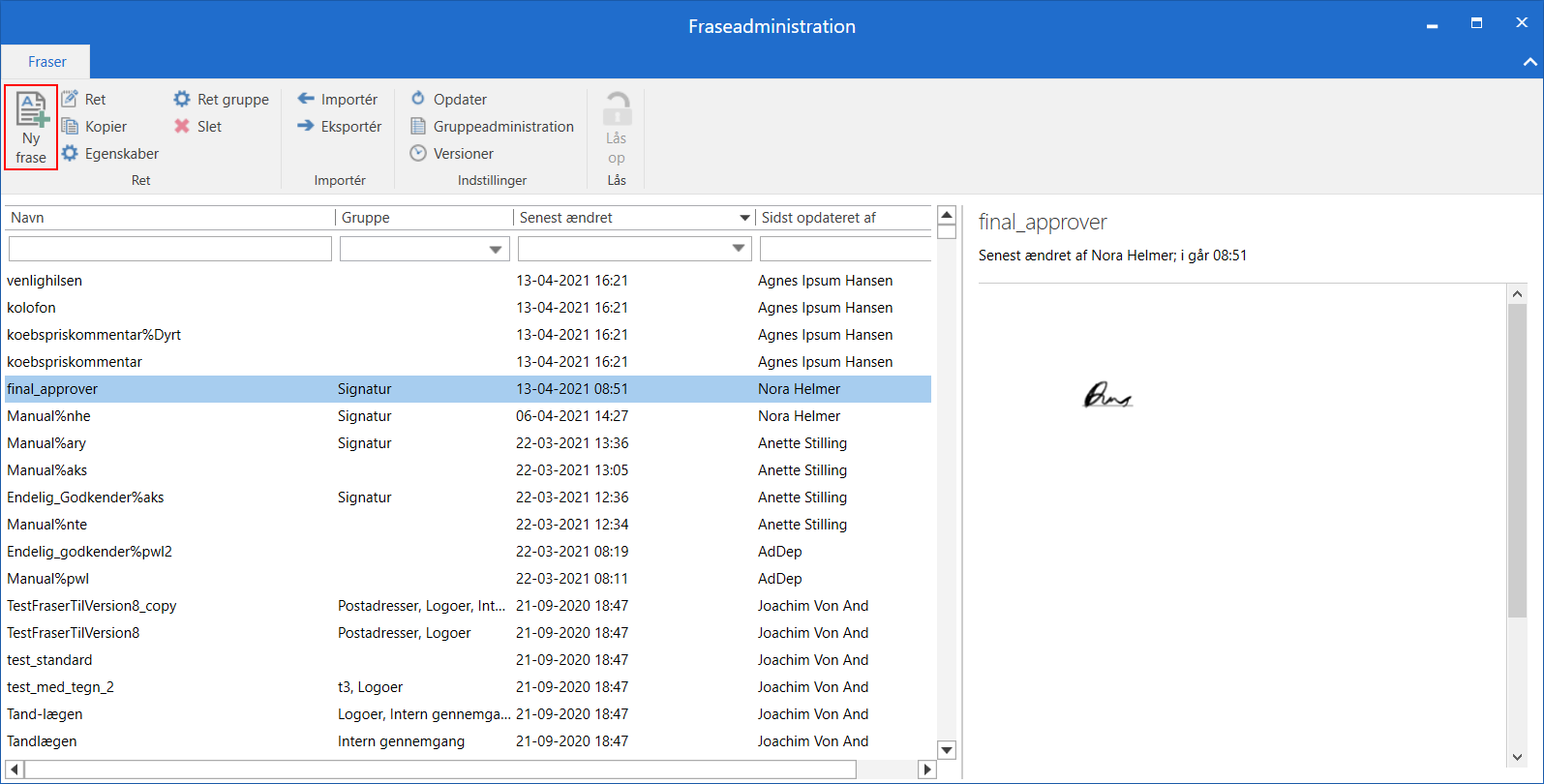Screen dimensions: 1544x784
Task: Select the koebspriskommentar%Dyrt row
Action: click(468, 335)
